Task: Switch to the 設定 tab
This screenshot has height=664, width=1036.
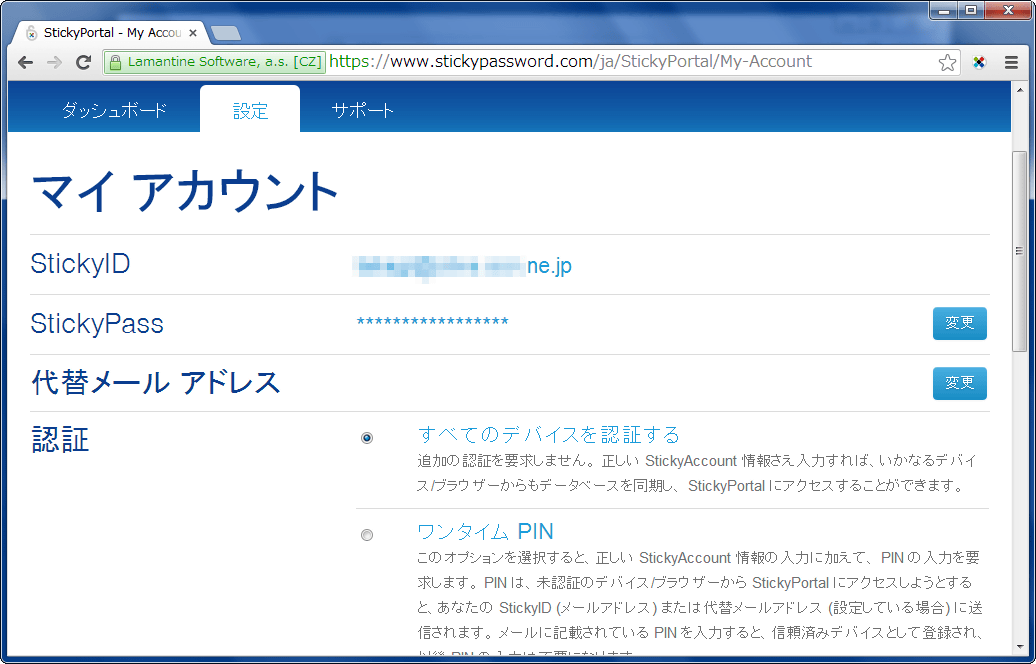Action: [x=250, y=110]
